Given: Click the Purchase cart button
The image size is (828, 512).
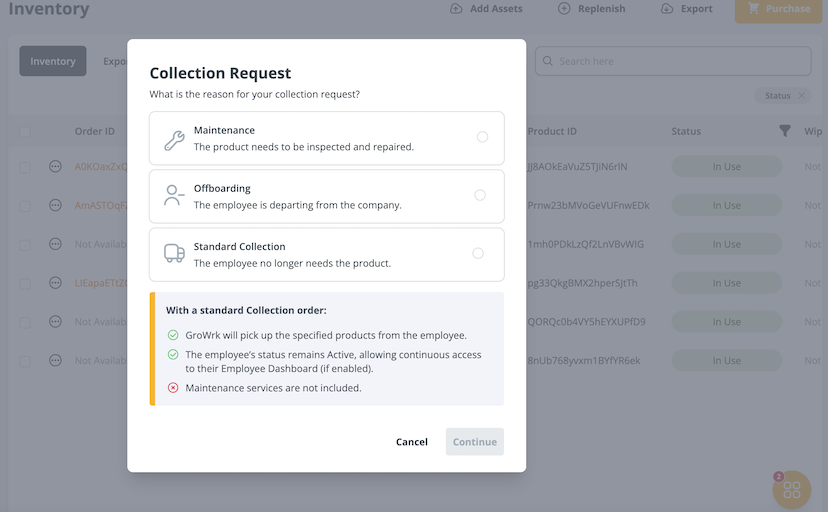Looking at the screenshot, I should 780,9.
